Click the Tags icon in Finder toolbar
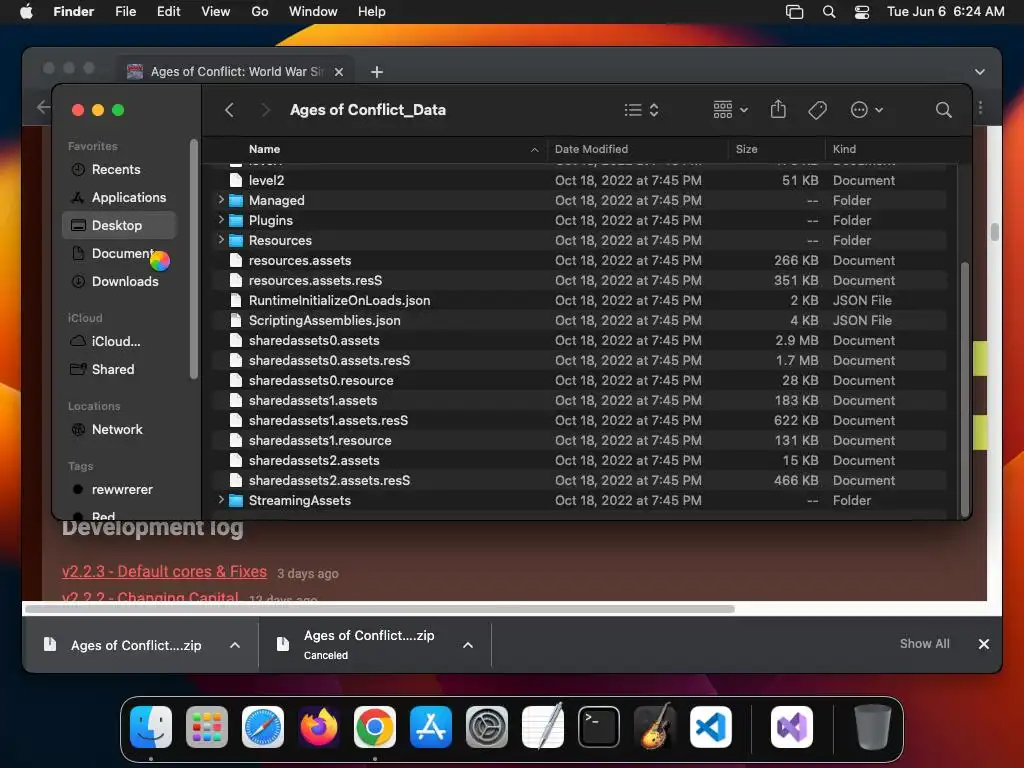Screen dimensions: 1024x768 pyautogui.click(x=818, y=110)
